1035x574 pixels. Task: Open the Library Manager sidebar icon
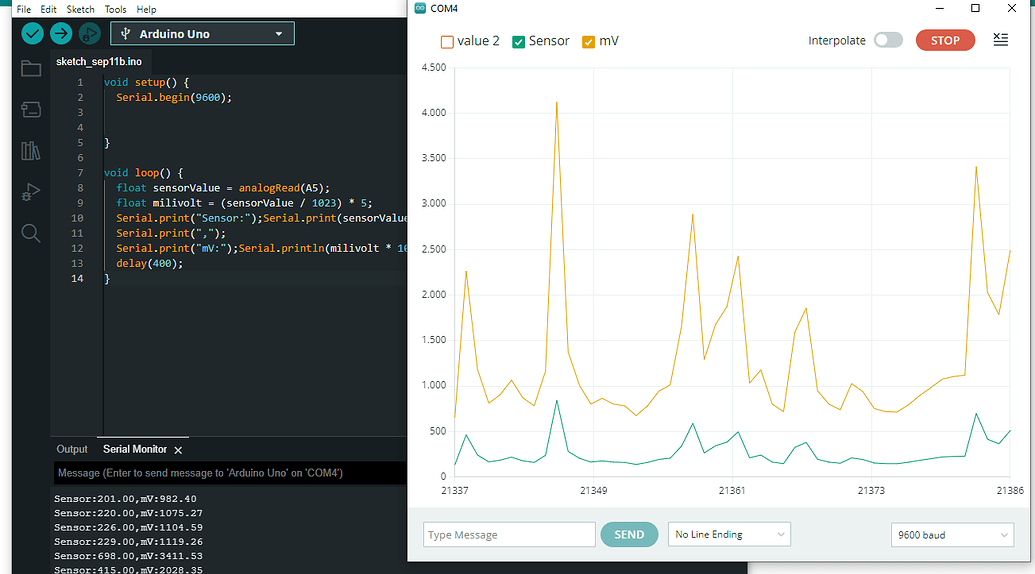coord(31,151)
